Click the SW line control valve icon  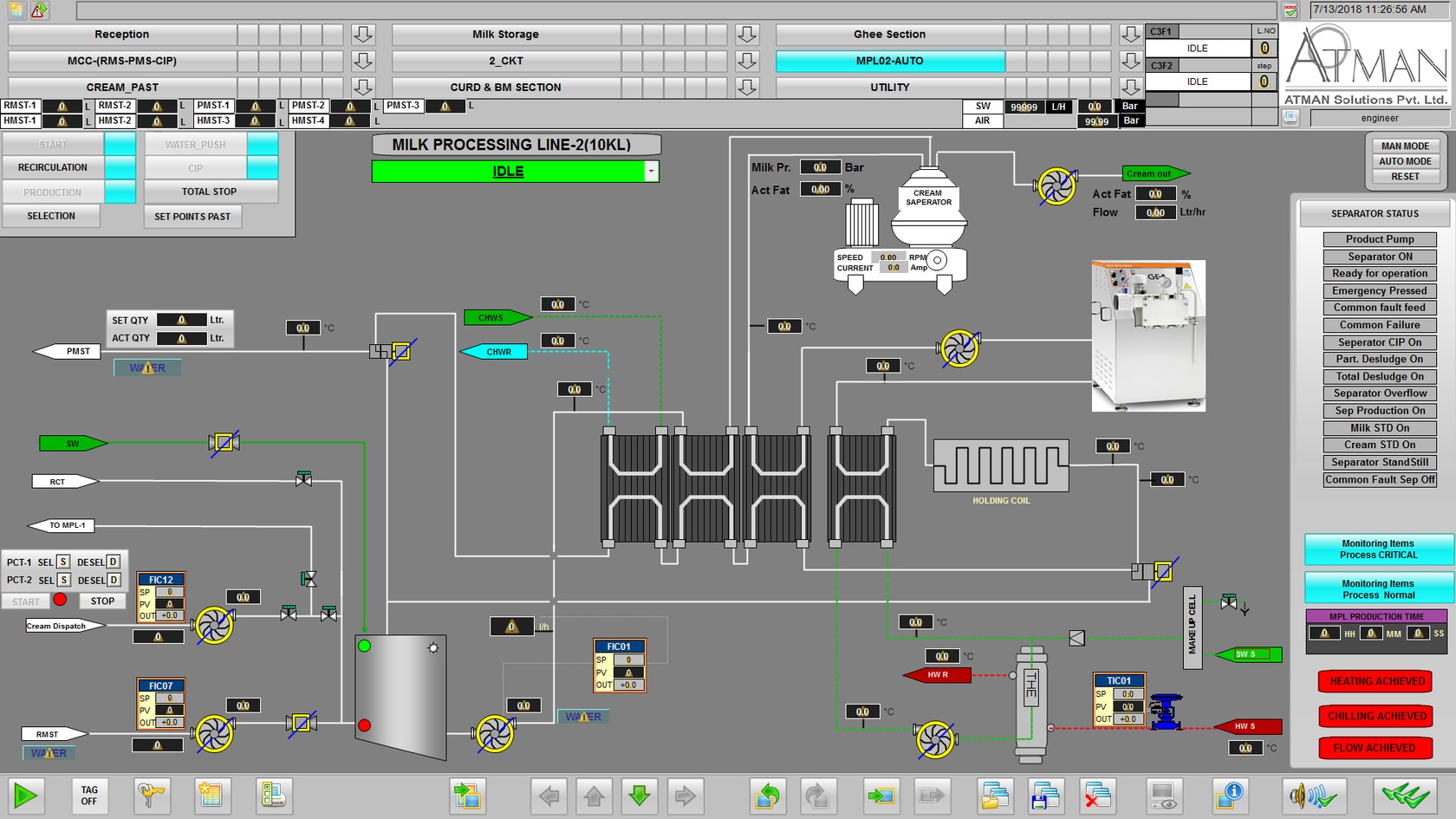pyautogui.click(x=224, y=443)
